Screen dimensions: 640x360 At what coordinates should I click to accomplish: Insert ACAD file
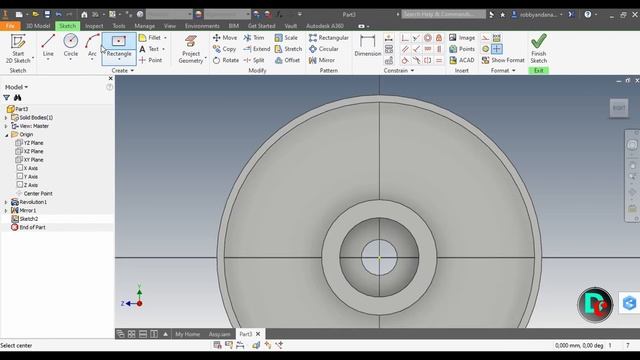point(462,60)
